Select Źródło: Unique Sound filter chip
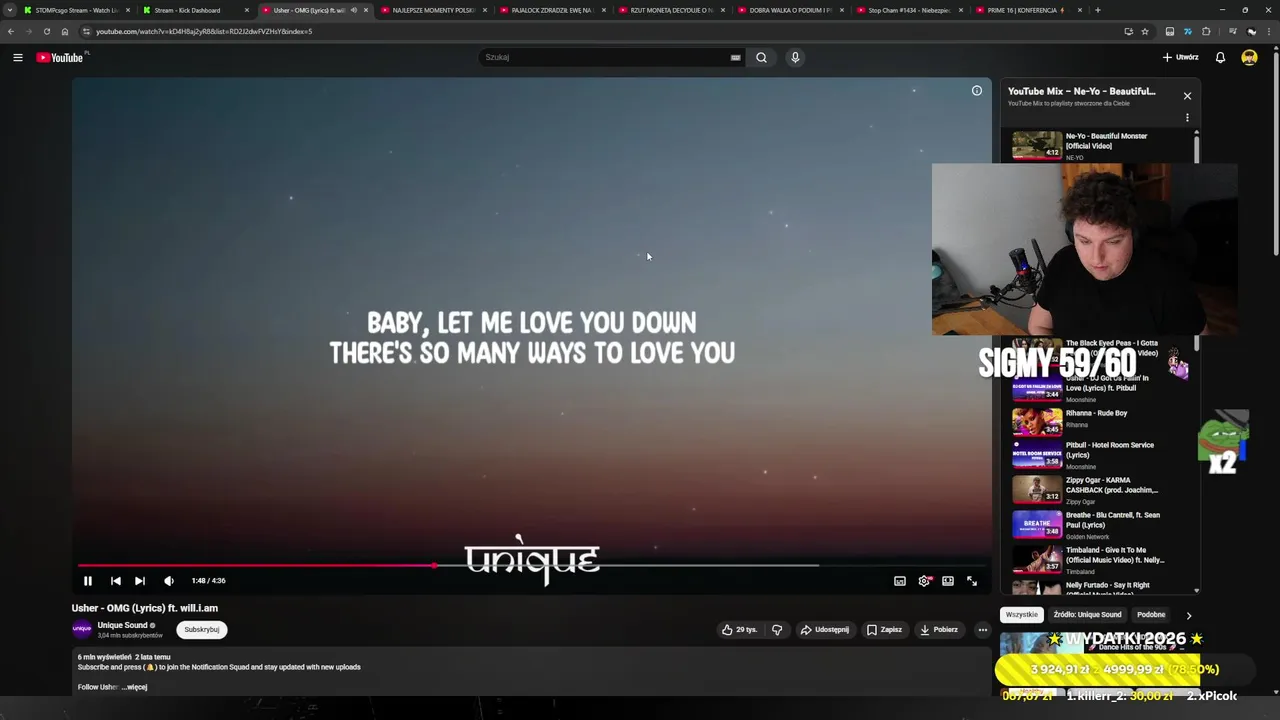Image resolution: width=1280 pixels, height=720 pixels. click(1087, 615)
